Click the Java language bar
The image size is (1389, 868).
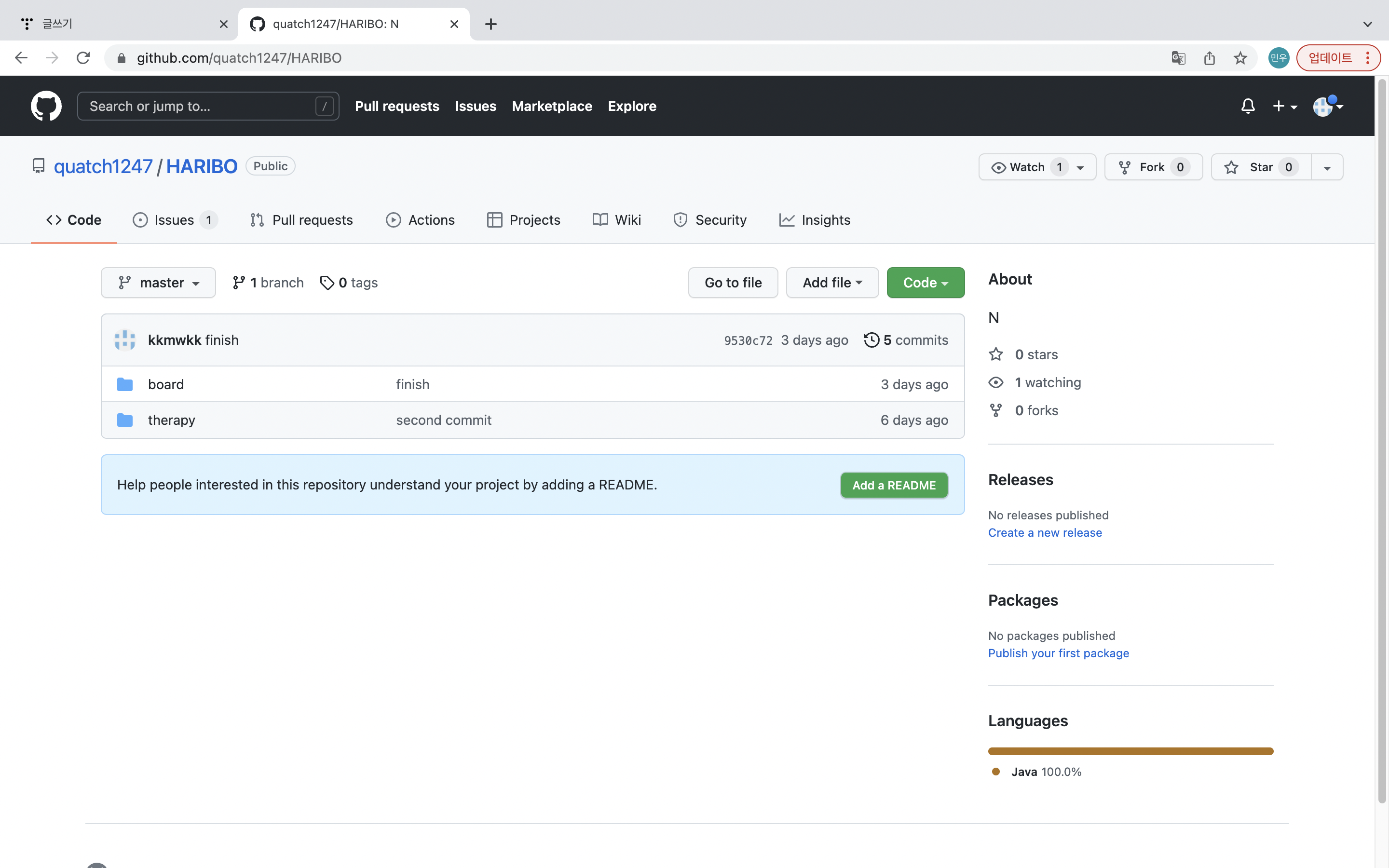[1130, 751]
